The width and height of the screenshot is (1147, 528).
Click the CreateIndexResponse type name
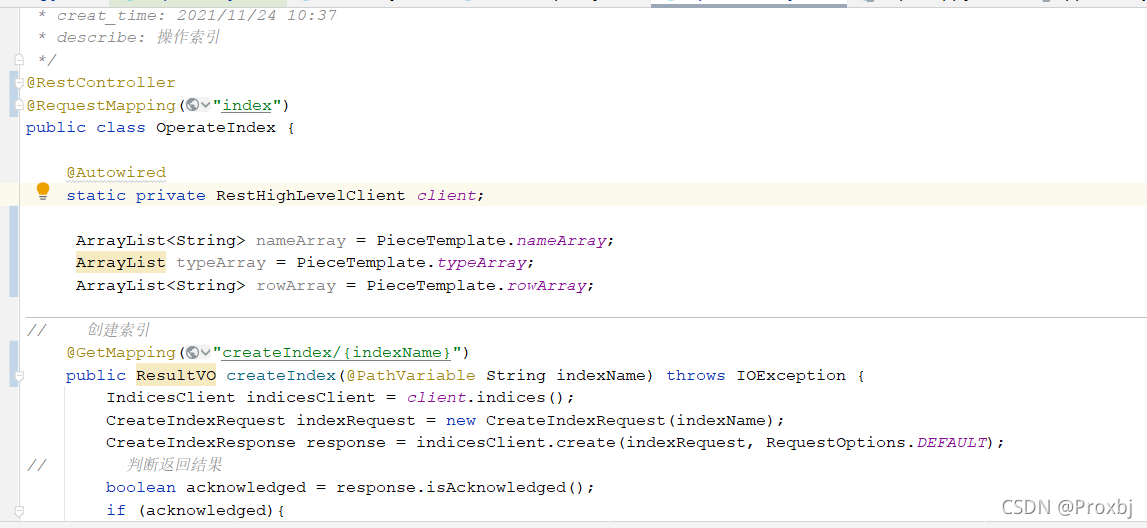(200, 442)
